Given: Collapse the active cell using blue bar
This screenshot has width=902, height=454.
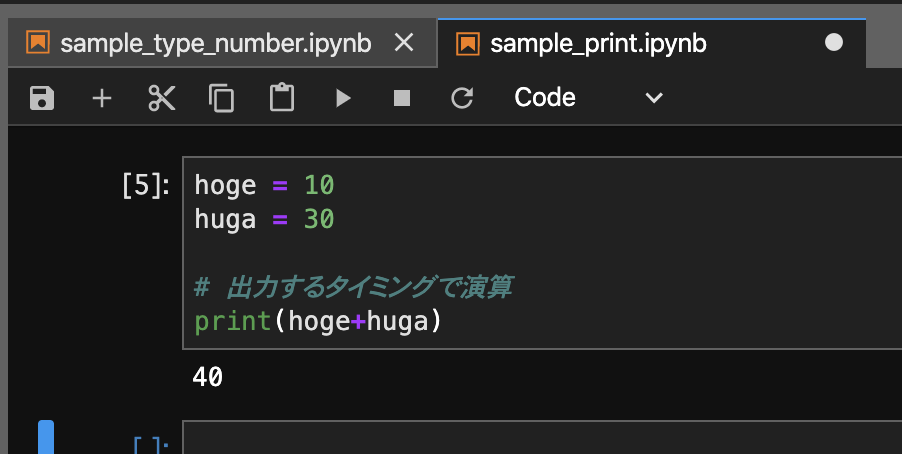Looking at the screenshot, I should click(46, 438).
